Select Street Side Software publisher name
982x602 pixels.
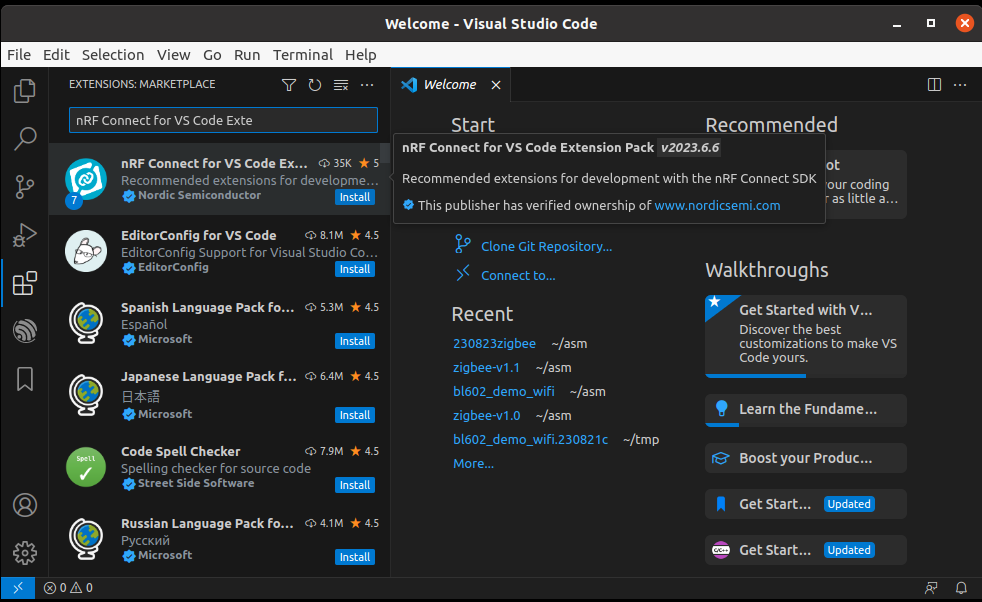pos(196,484)
